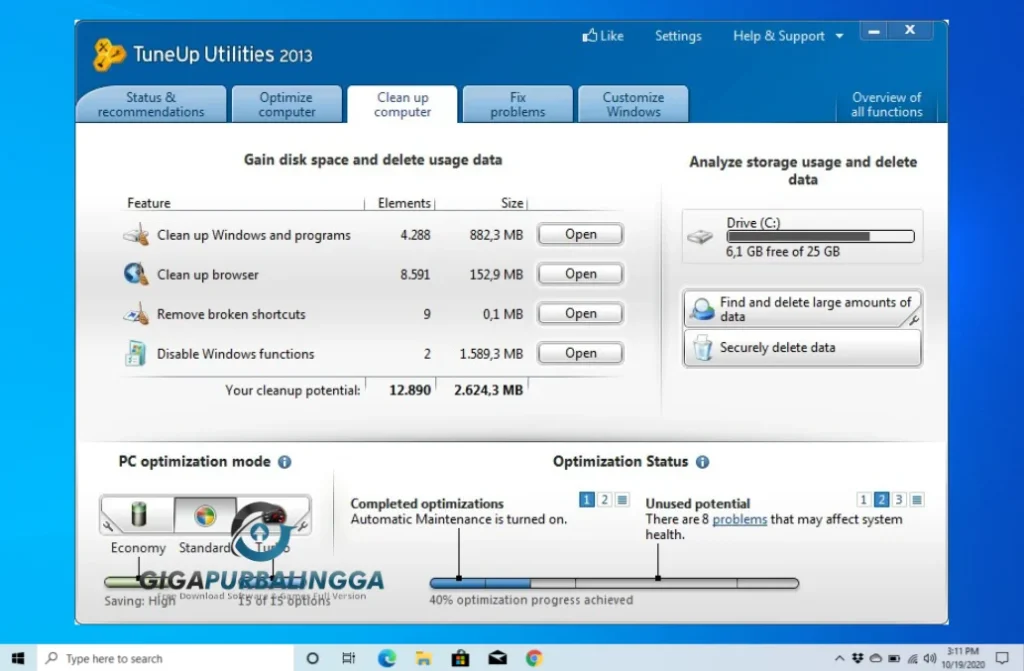This screenshot has height=671, width=1024.
Task: Click the Optimization Status info icon
Action: (702, 461)
